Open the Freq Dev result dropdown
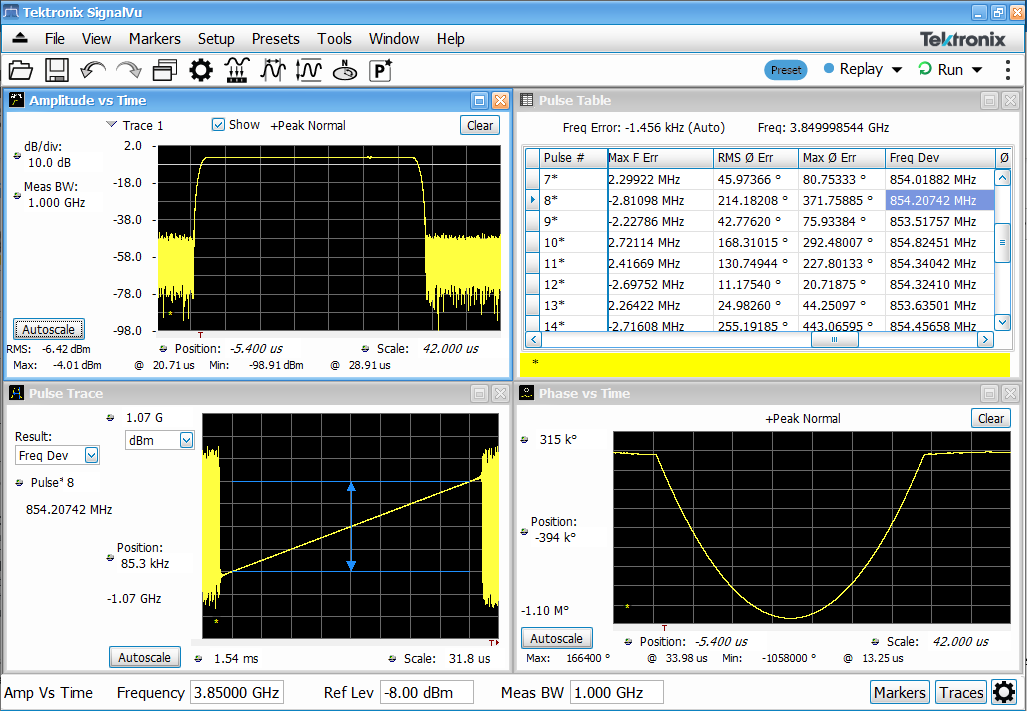Screen dimensions: 1027x711 coord(90,455)
